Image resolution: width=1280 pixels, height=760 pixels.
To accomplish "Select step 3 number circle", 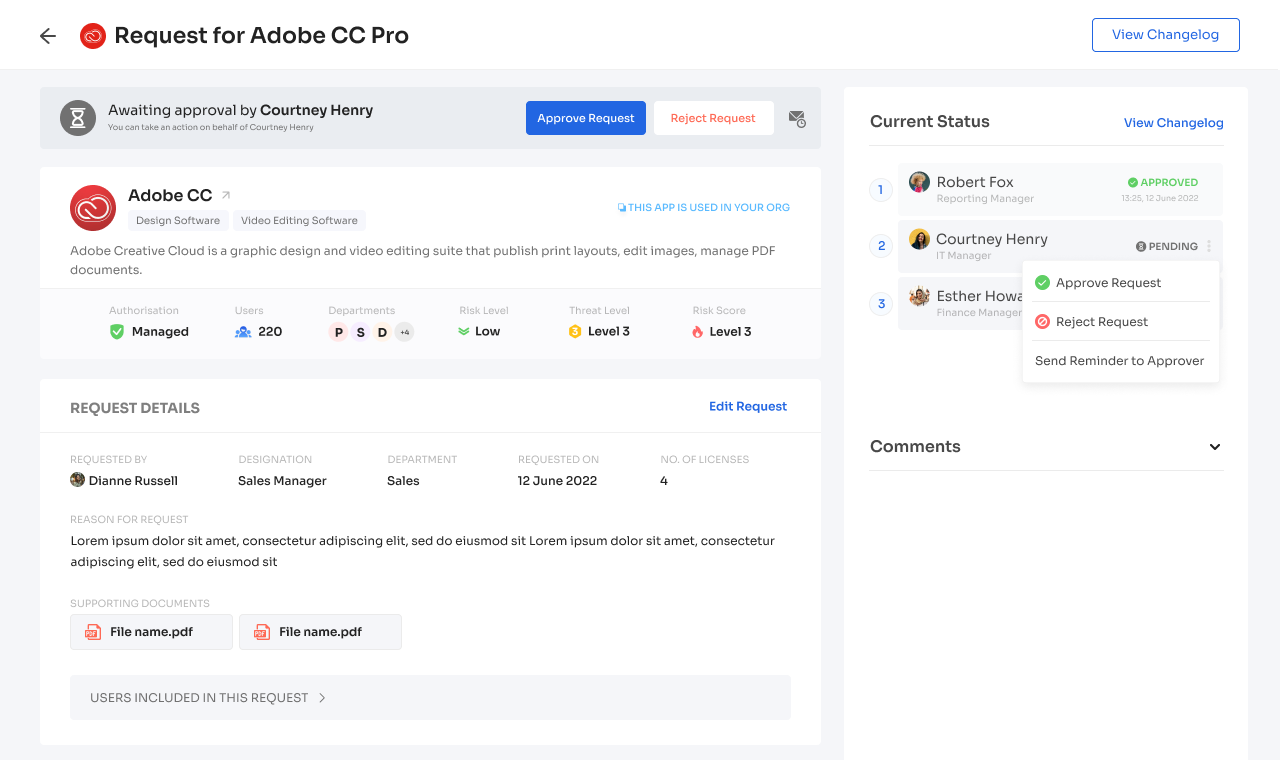I will pos(881,303).
